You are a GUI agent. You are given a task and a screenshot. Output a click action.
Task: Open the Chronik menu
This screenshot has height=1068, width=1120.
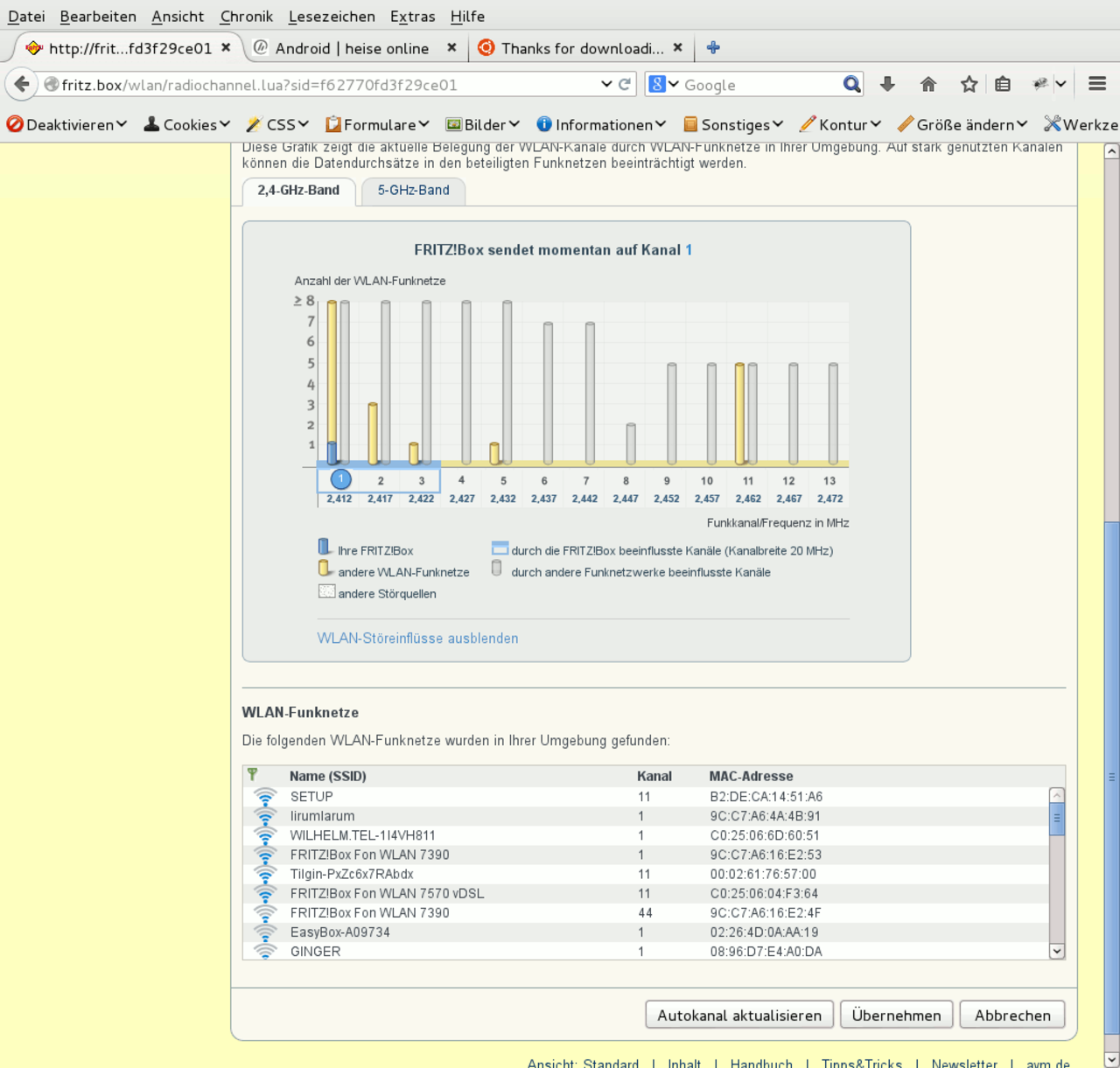click(x=247, y=16)
